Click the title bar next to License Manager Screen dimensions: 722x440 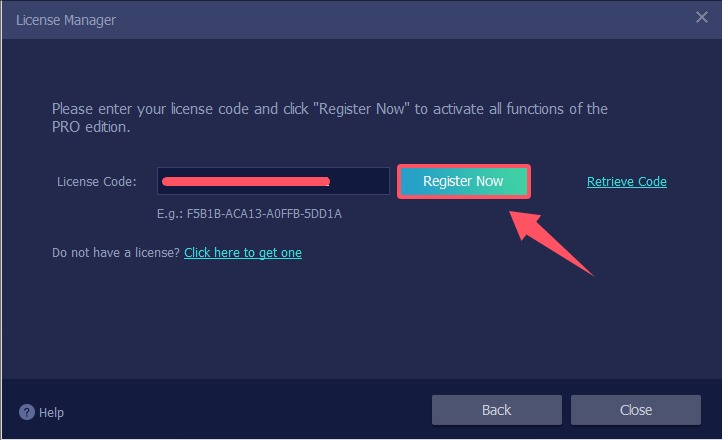[x=401, y=20]
